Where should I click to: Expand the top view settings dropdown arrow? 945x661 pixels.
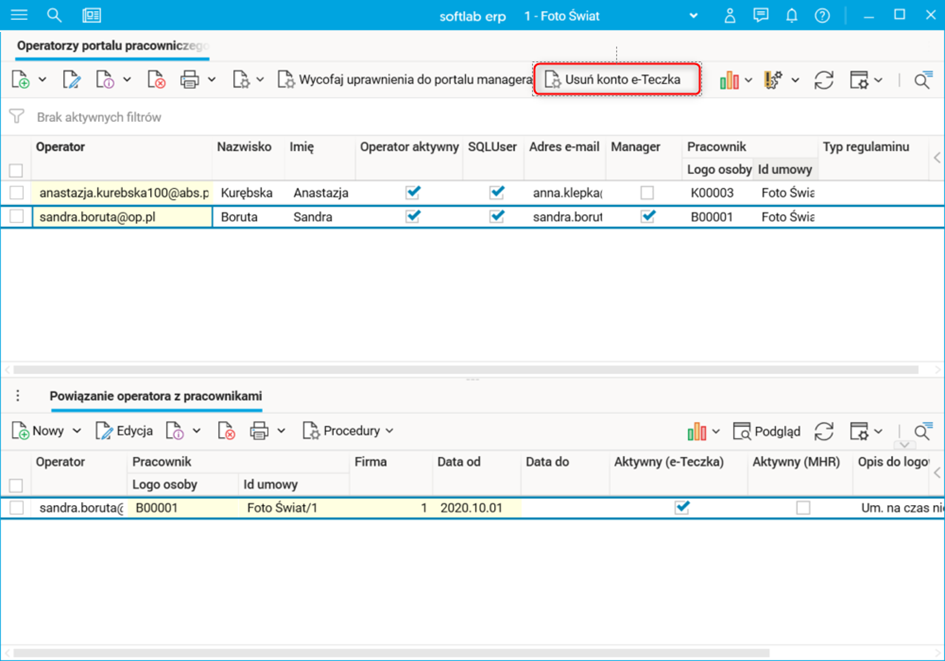878,80
